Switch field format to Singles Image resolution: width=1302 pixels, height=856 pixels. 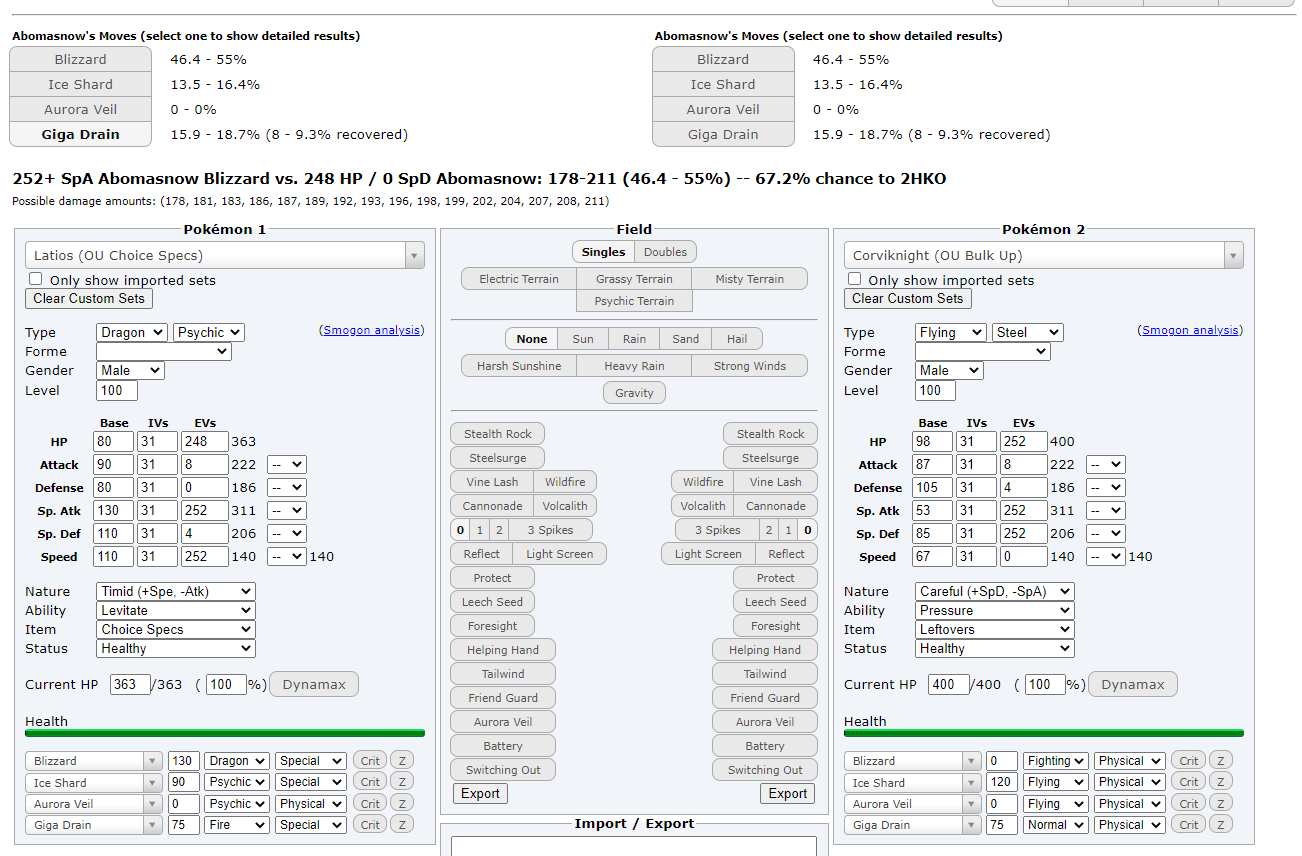pos(603,252)
